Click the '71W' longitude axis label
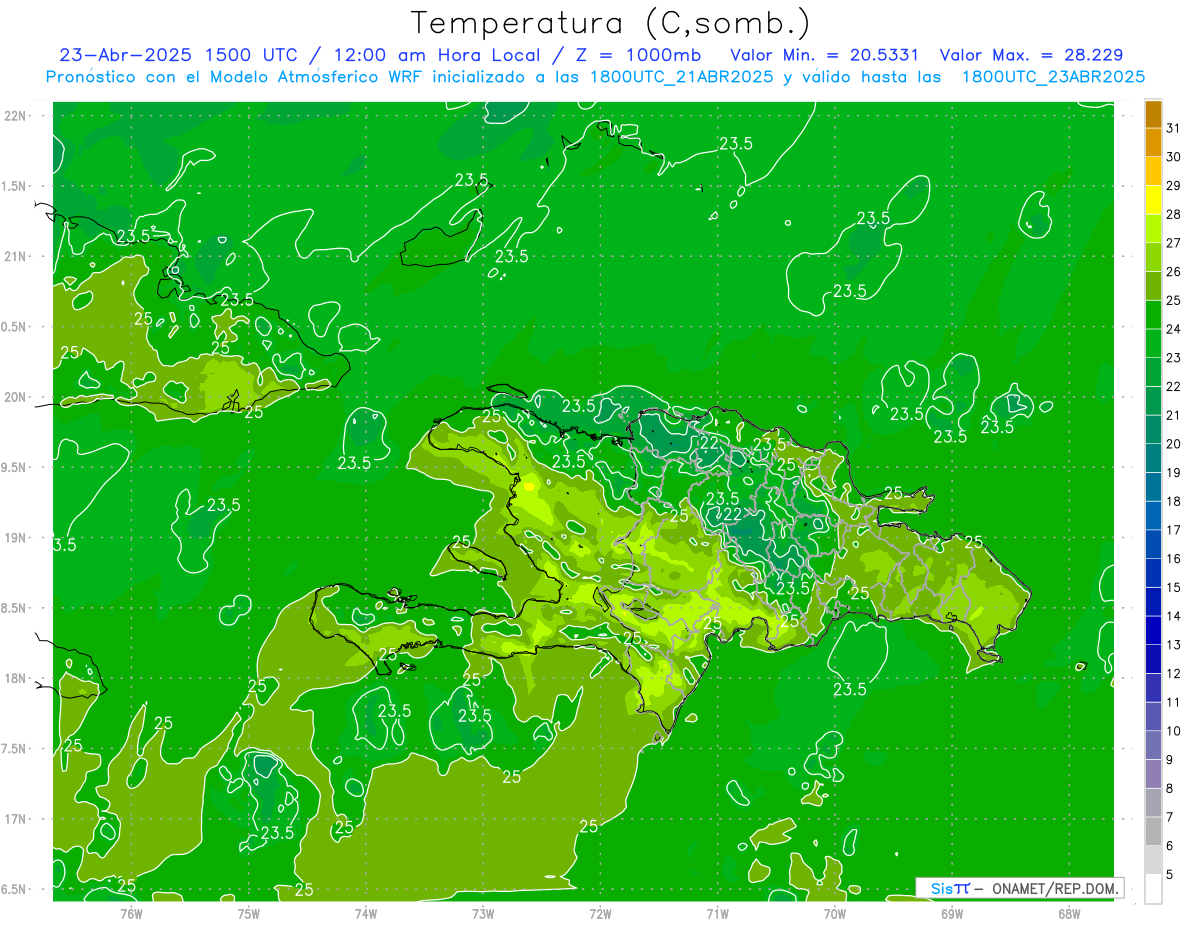The width and height of the screenshot is (1200, 927). point(717,913)
